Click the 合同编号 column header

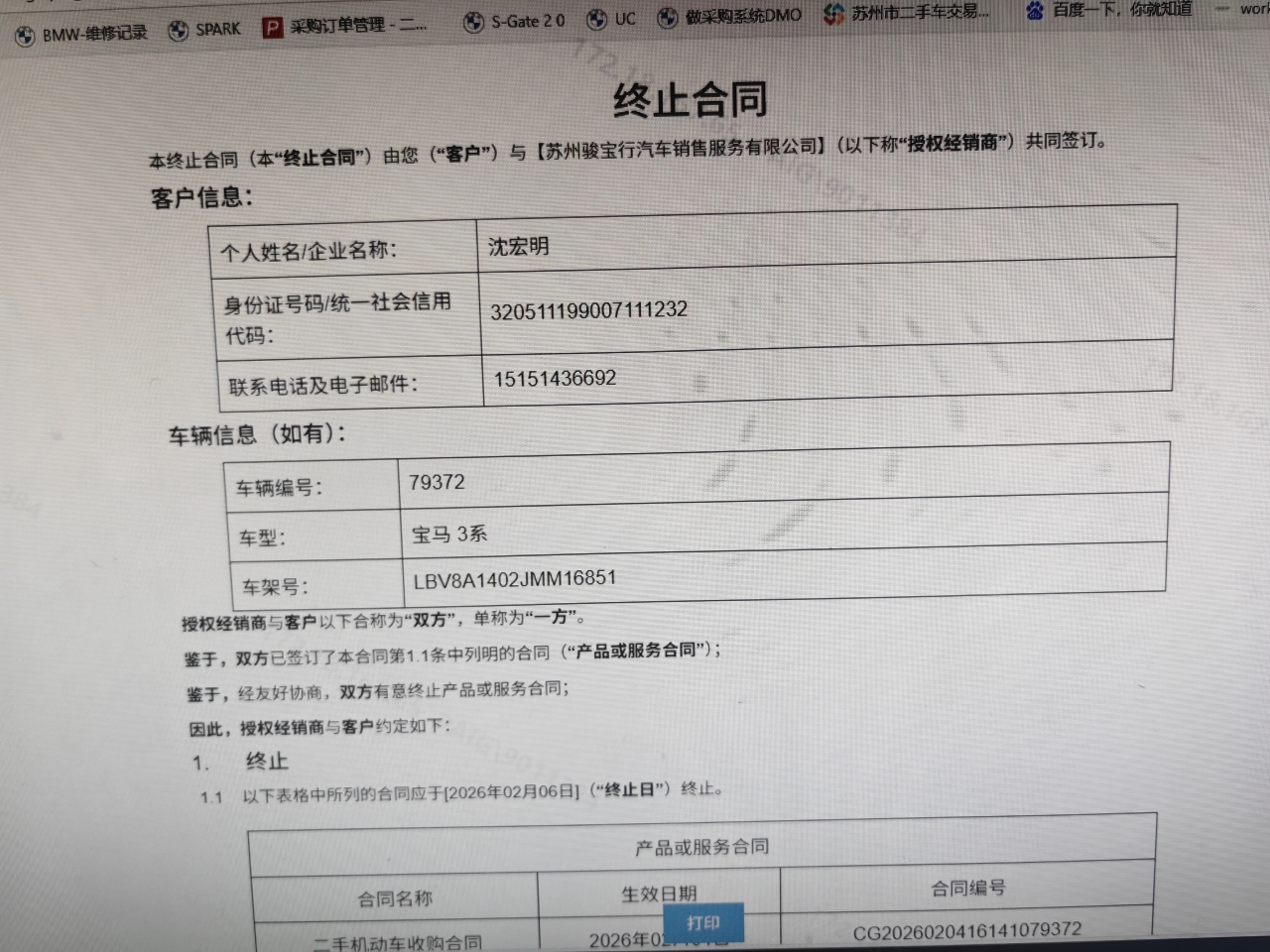click(967, 889)
